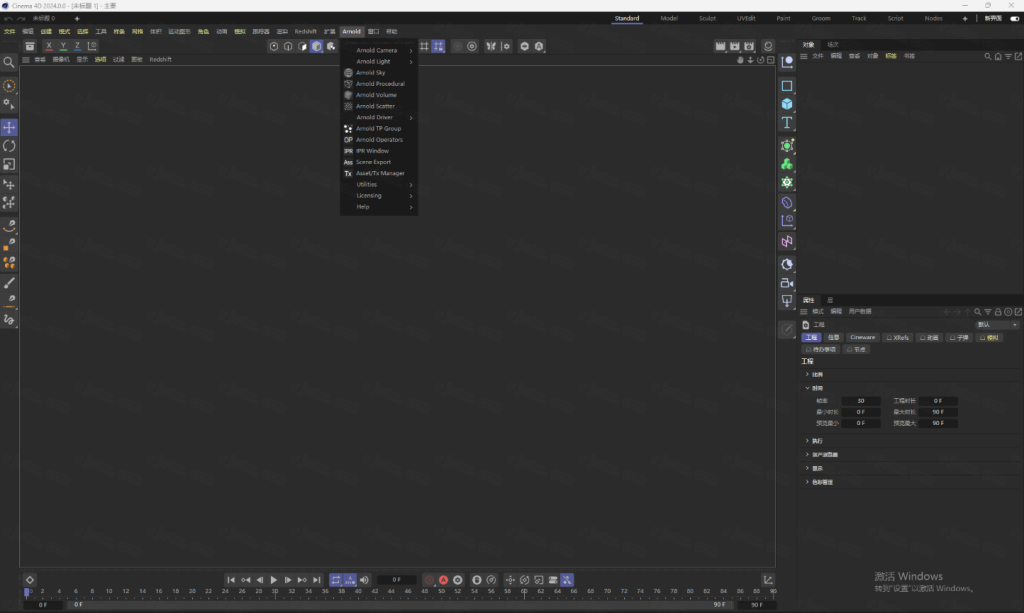Viewport: 1024px width, 613px height.
Task: Toggle the Y axis lock
Action: [63, 46]
